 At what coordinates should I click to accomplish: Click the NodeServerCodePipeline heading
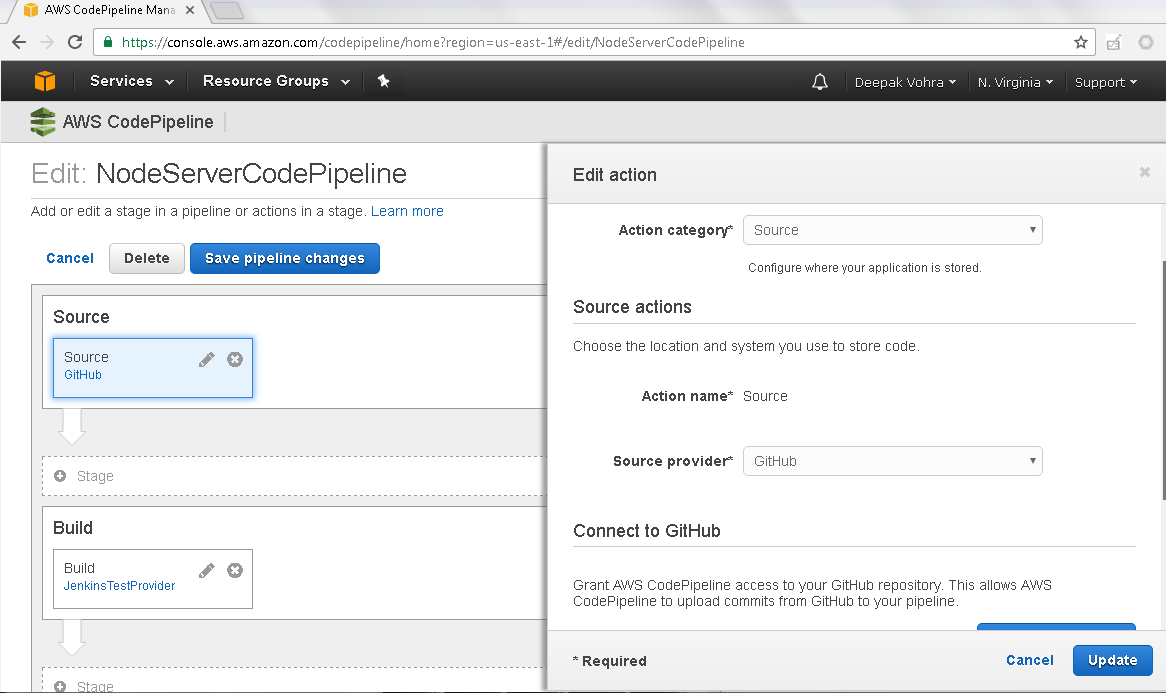[x=251, y=173]
